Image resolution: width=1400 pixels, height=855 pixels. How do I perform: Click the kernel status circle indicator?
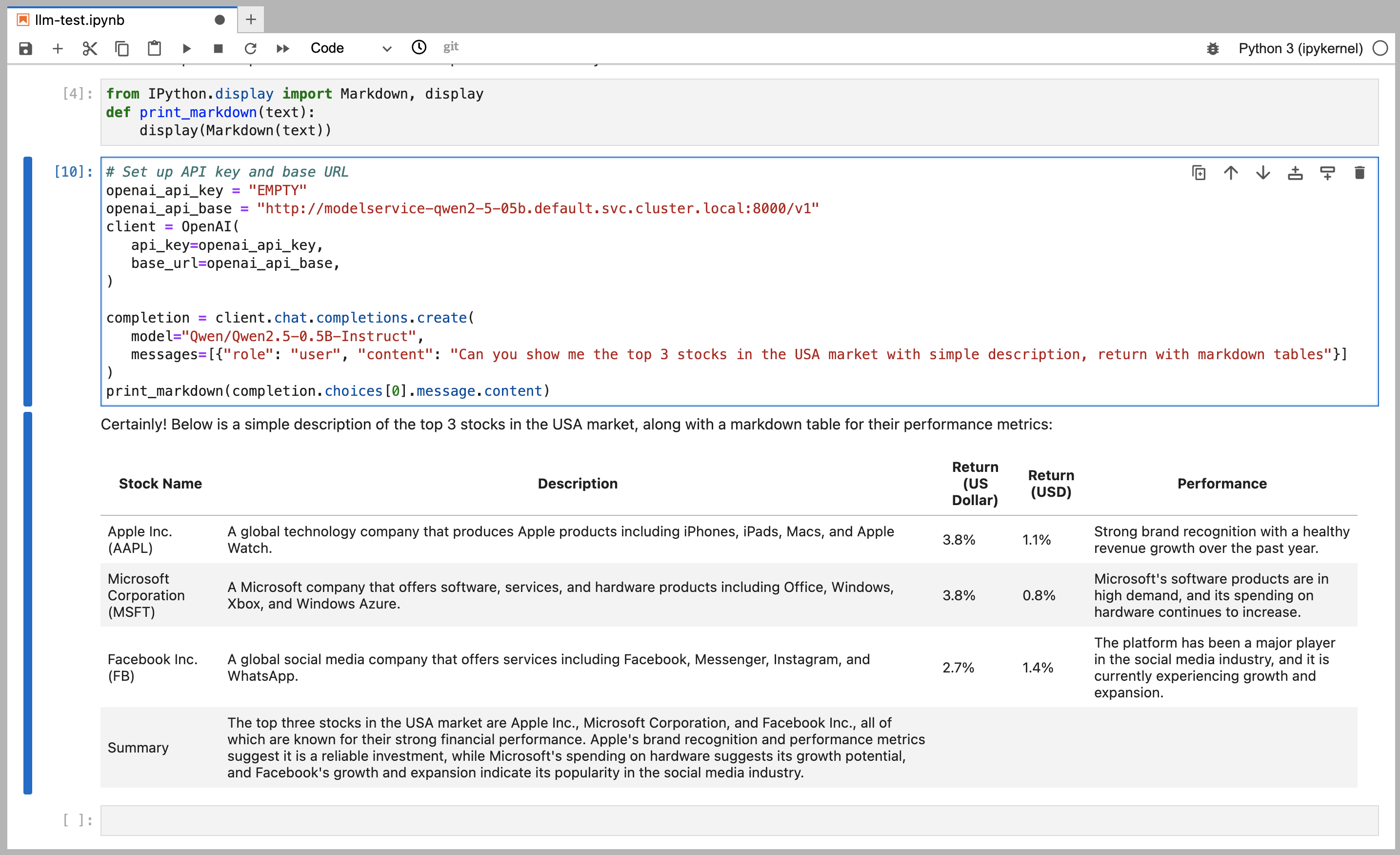coord(1380,48)
